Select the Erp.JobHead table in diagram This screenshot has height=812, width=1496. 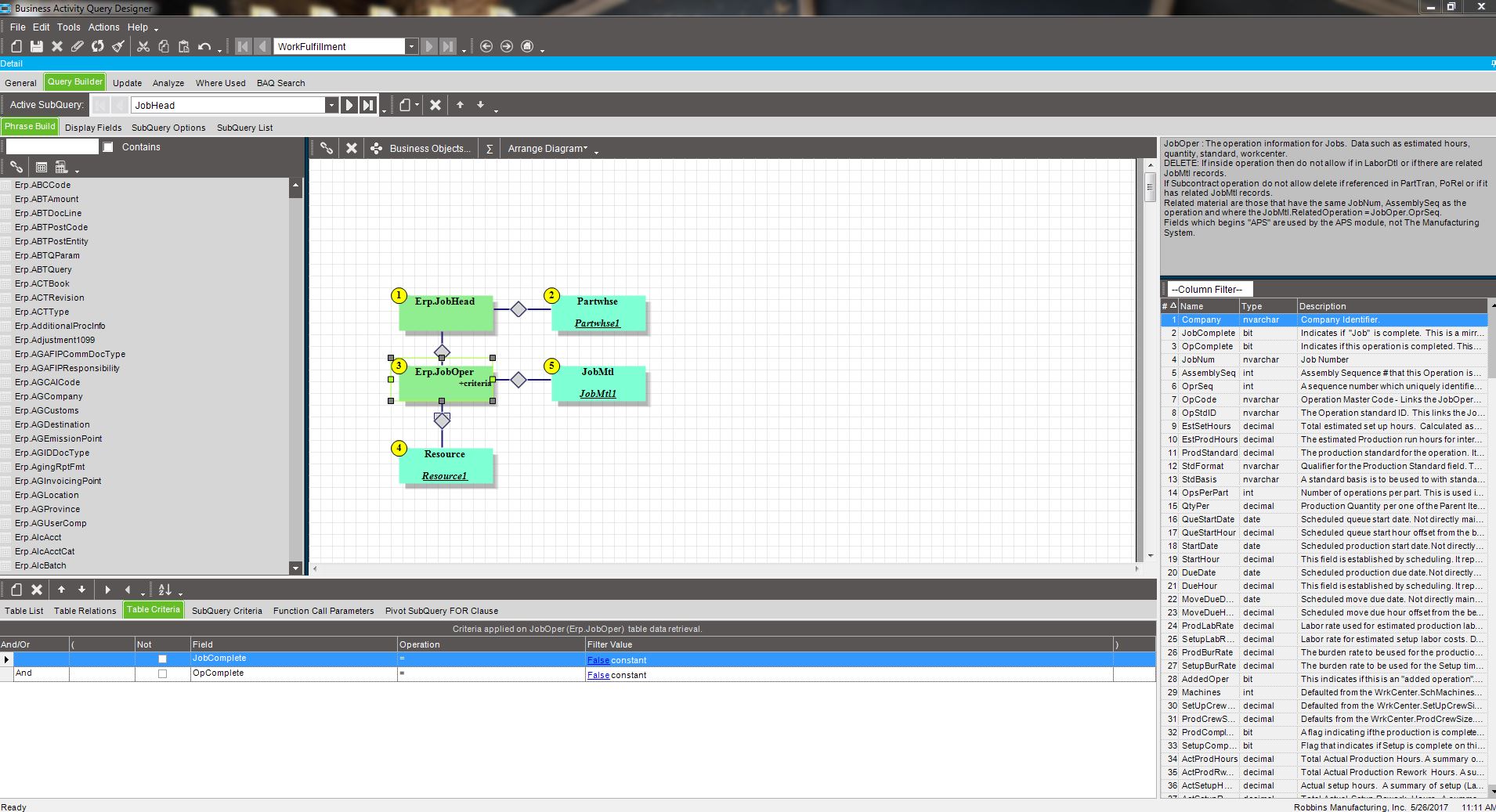(x=446, y=312)
